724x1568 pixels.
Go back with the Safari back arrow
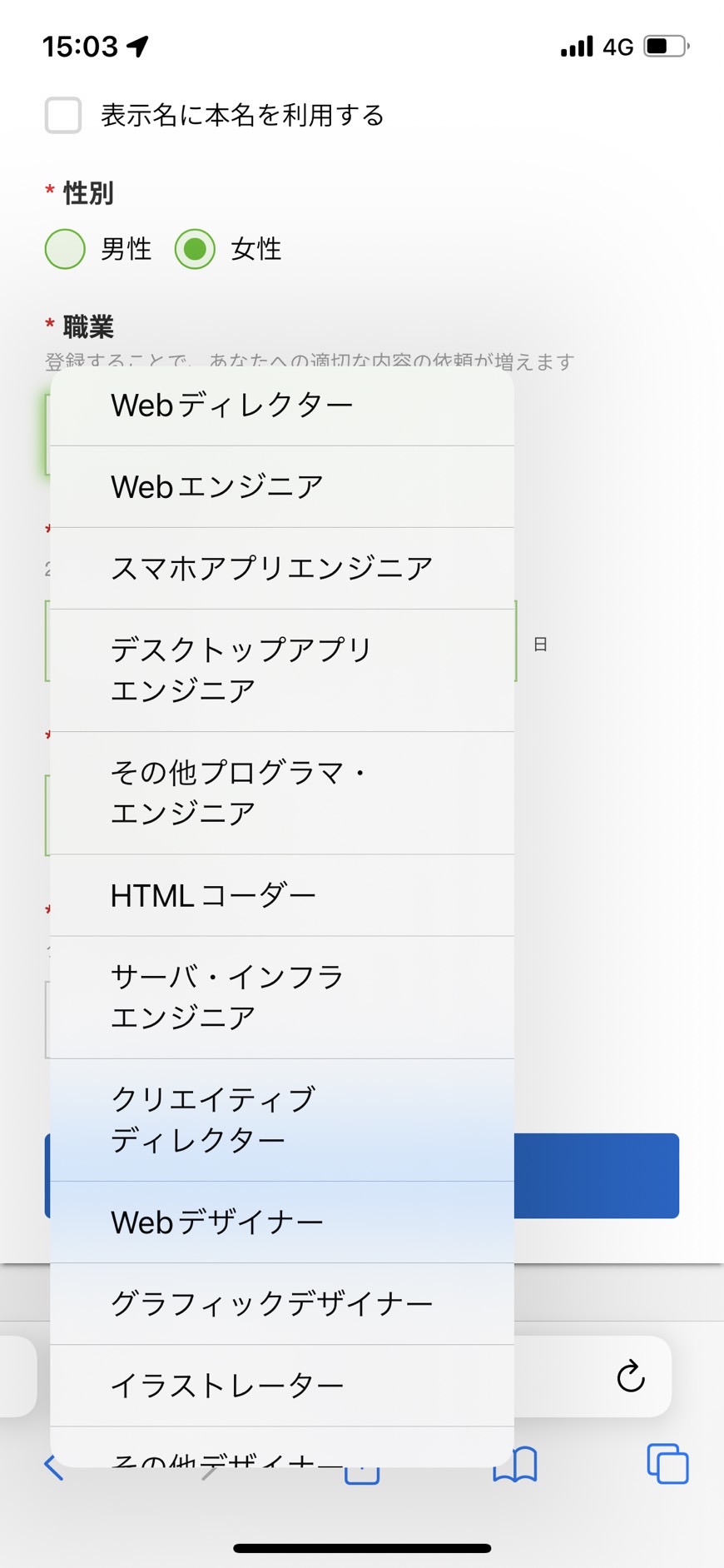[53, 1466]
